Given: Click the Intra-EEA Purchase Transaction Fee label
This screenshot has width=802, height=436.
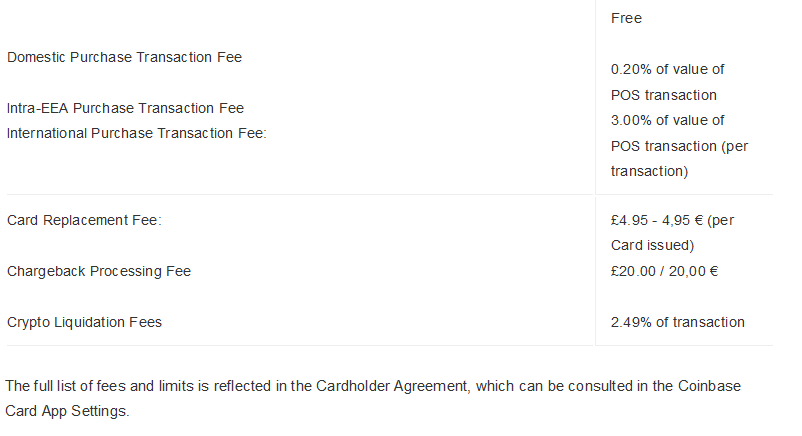Looking at the screenshot, I should click(x=125, y=108).
